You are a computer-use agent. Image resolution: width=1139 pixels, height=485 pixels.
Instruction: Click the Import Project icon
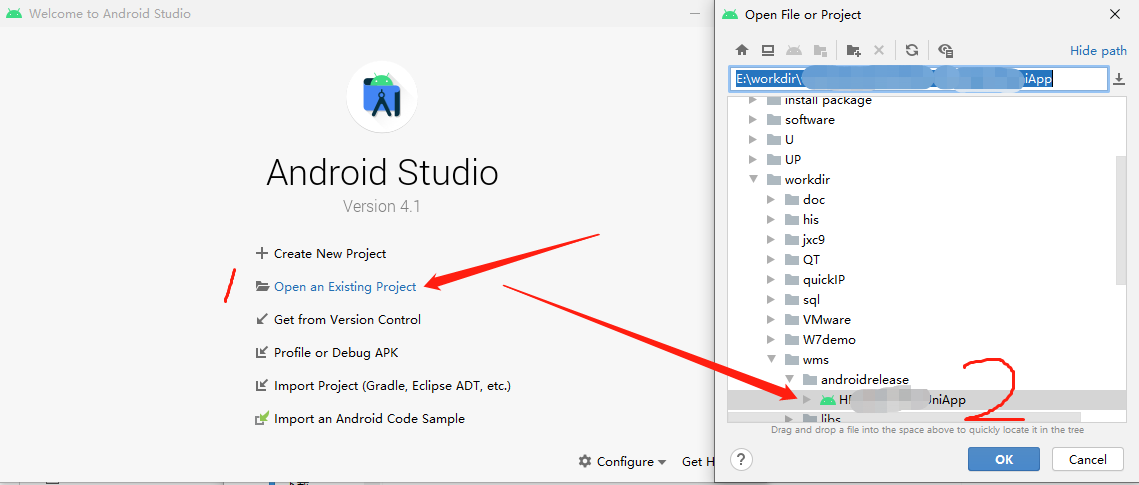tap(262, 386)
